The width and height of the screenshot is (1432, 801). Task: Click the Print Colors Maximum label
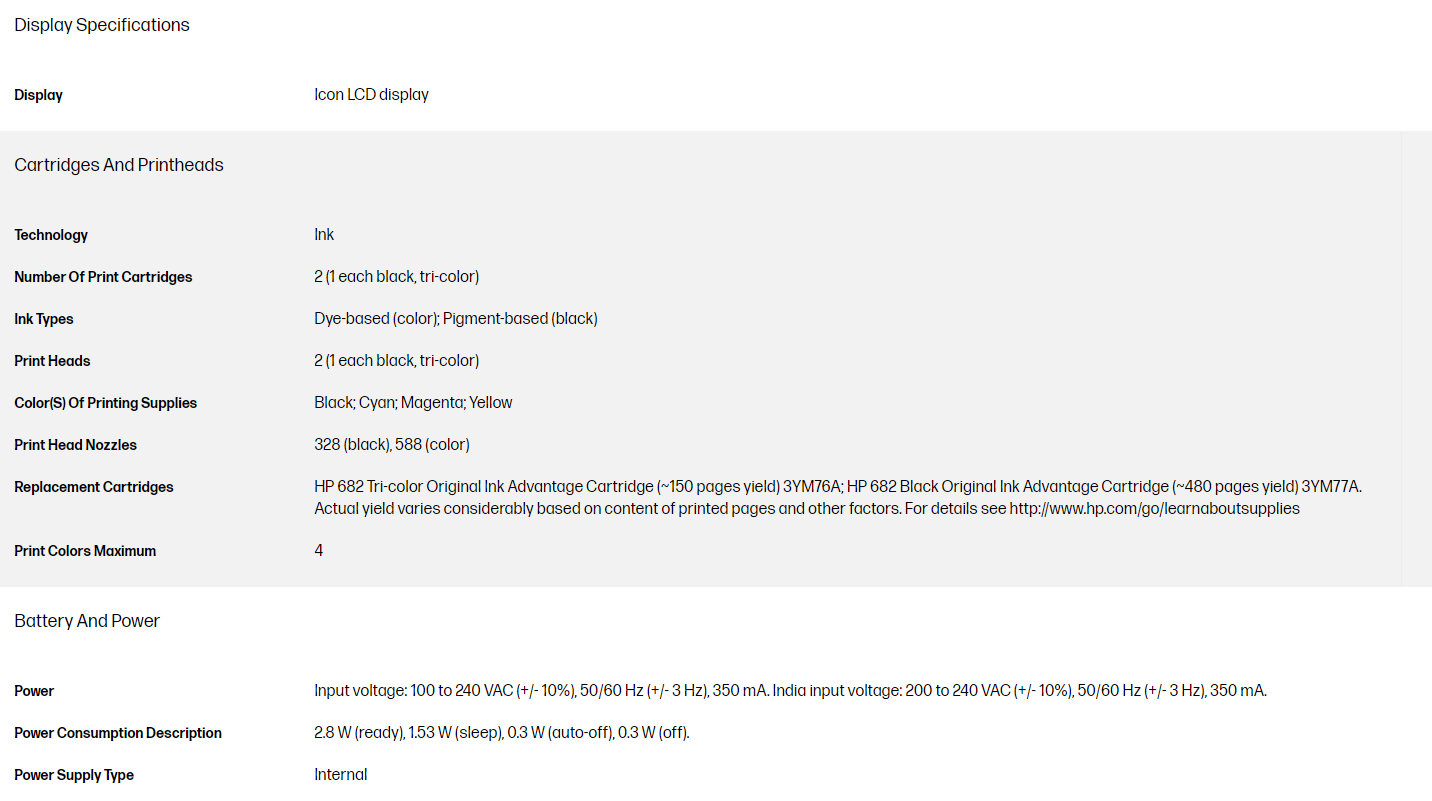[85, 551]
